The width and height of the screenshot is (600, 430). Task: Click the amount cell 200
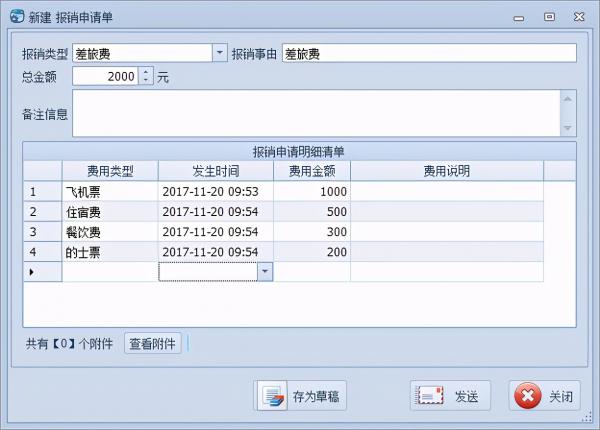312,252
